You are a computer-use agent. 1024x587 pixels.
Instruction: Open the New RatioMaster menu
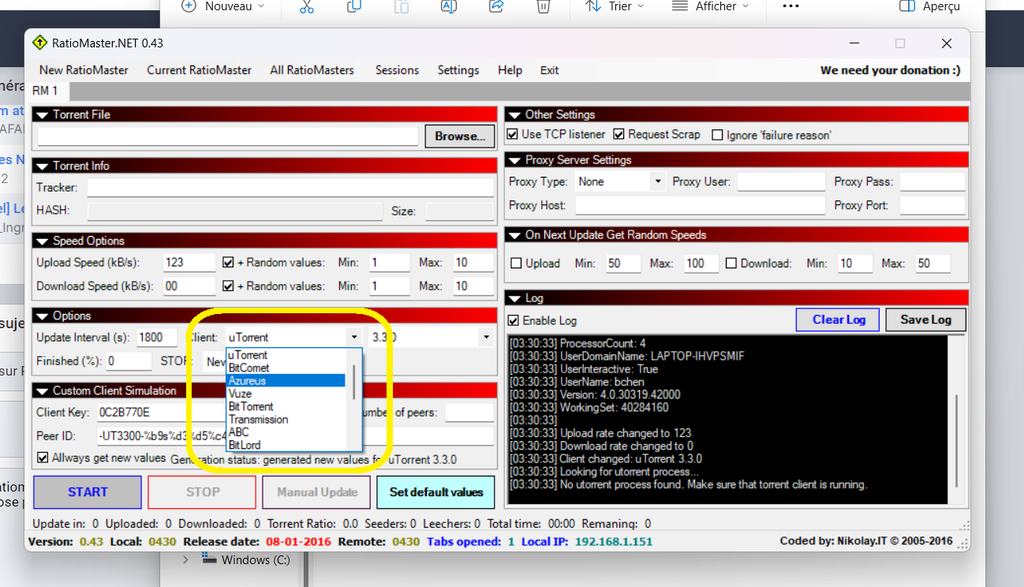tap(84, 71)
